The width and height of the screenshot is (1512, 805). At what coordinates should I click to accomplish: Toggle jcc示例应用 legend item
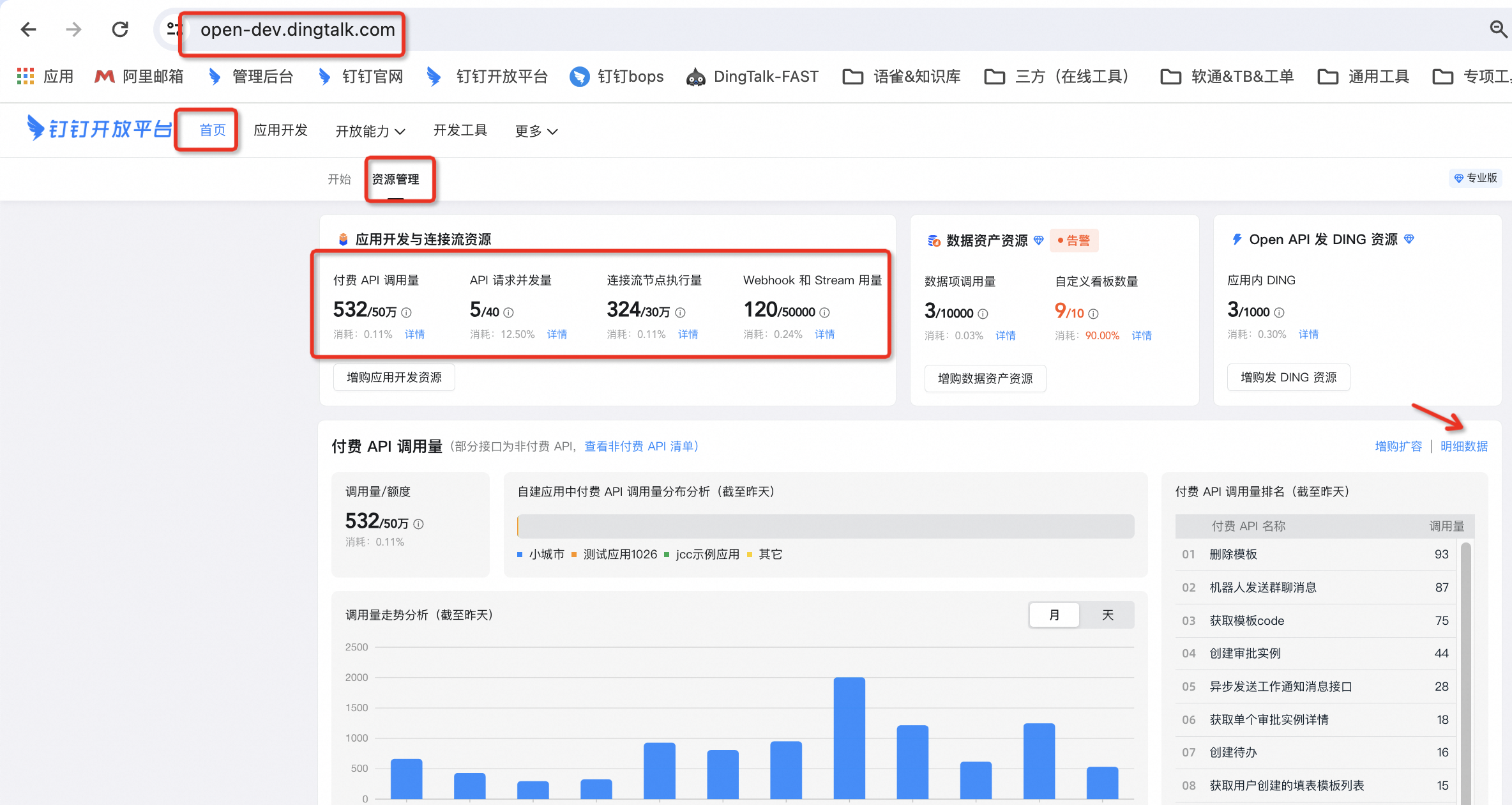tap(702, 554)
